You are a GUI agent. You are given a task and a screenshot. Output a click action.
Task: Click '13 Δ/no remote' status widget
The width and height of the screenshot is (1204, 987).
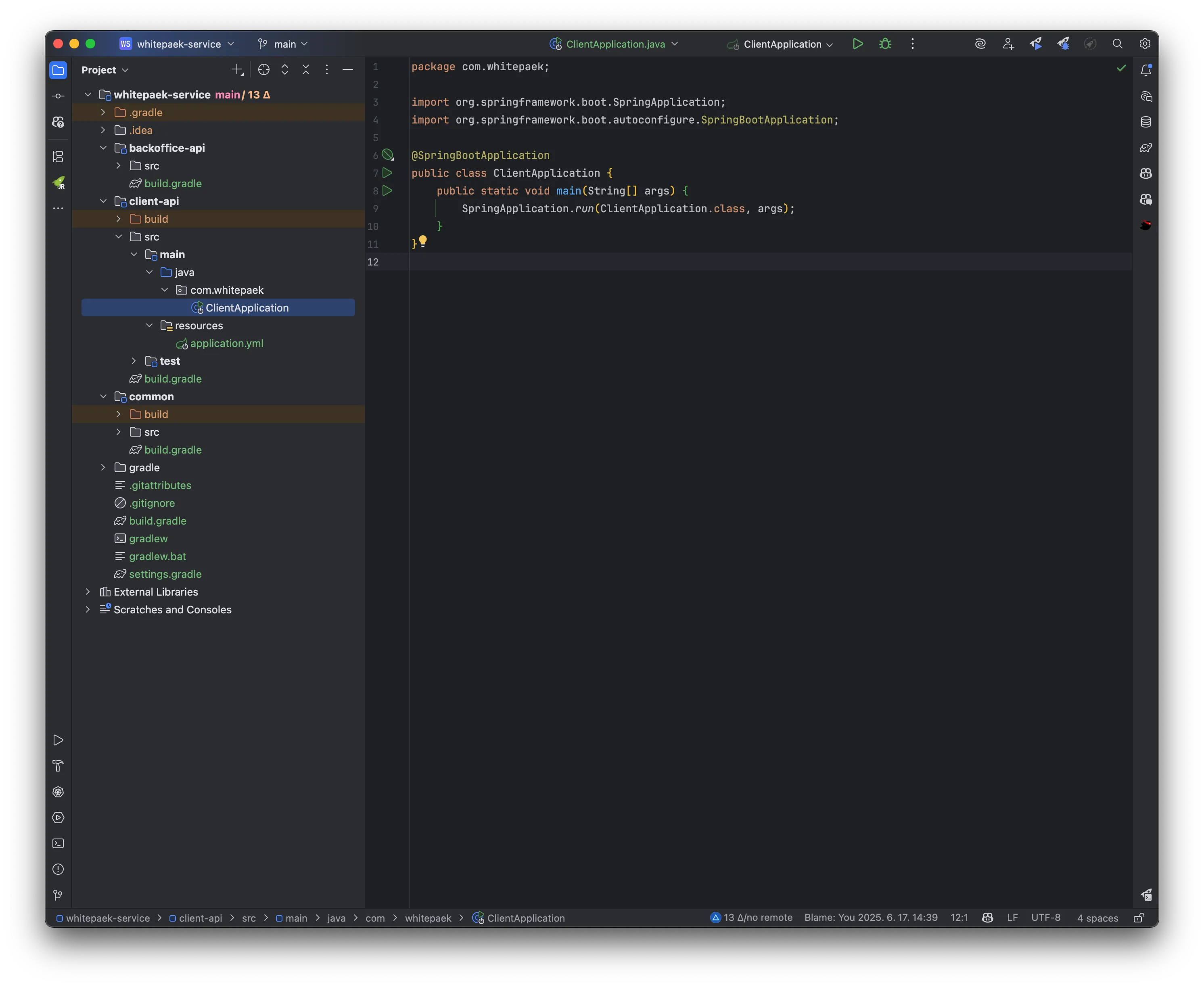[751, 918]
